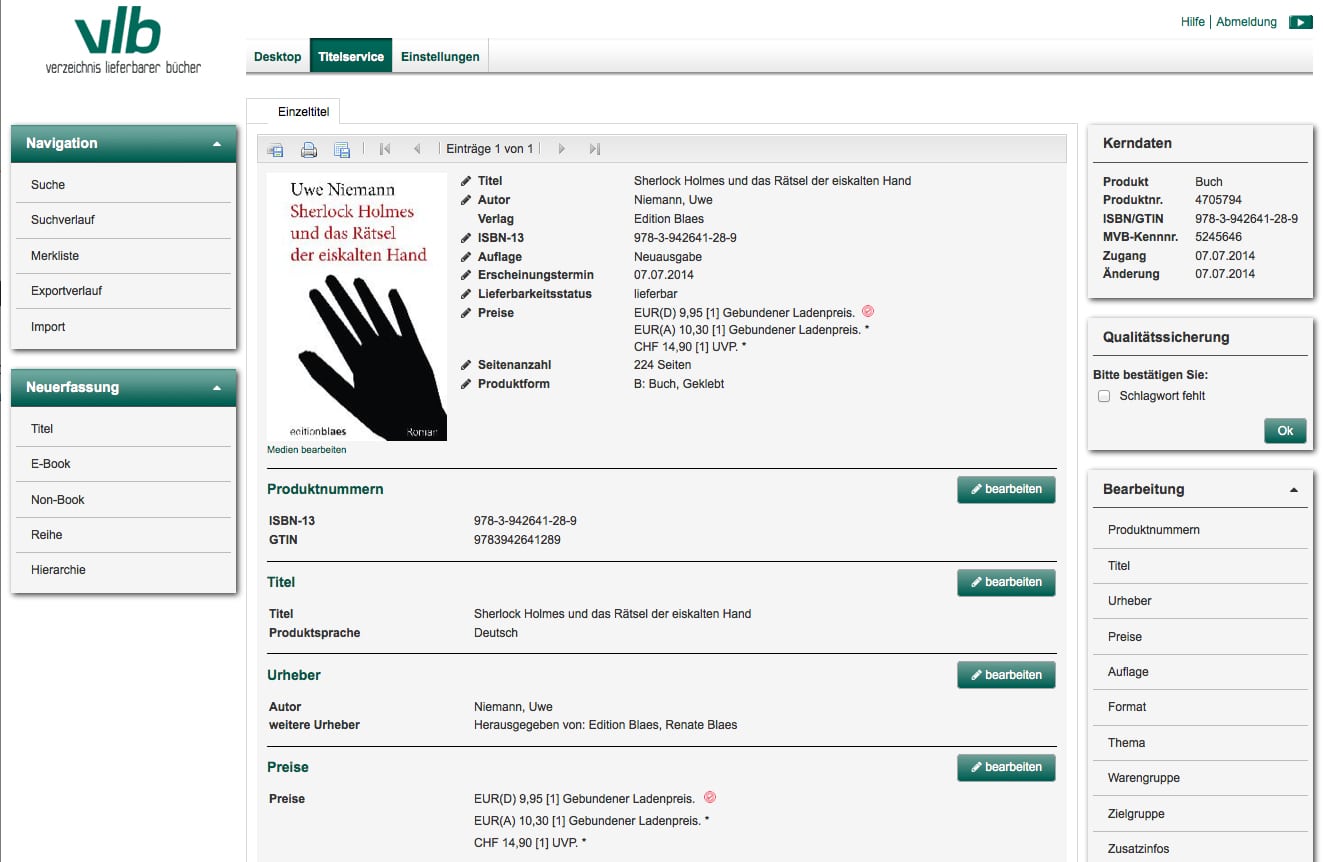Screen dimensions: 1323x862
Task: Click the Abmeldung logout link
Action: (1246, 22)
